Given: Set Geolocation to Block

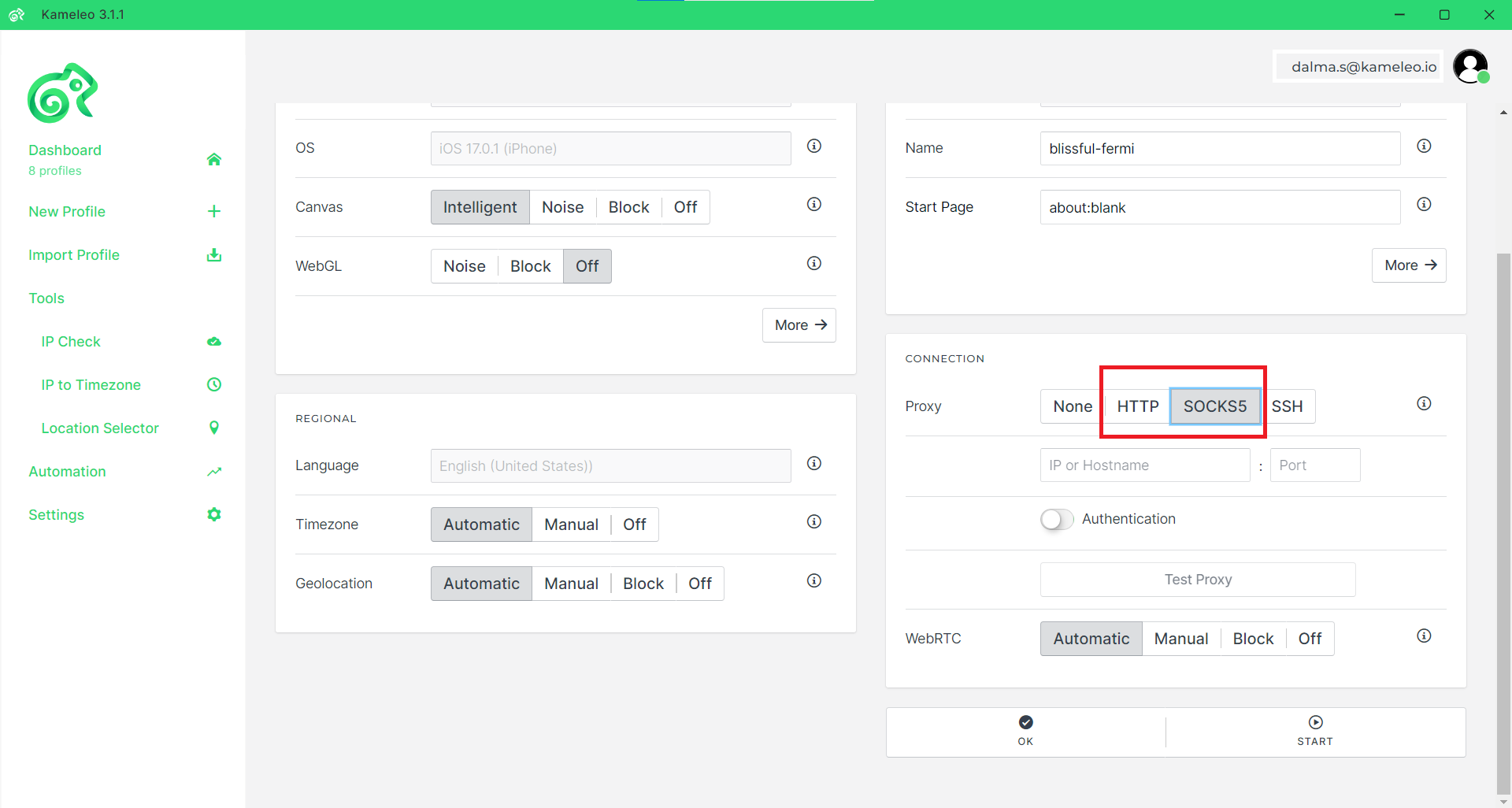Looking at the screenshot, I should [x=643, y=584].
